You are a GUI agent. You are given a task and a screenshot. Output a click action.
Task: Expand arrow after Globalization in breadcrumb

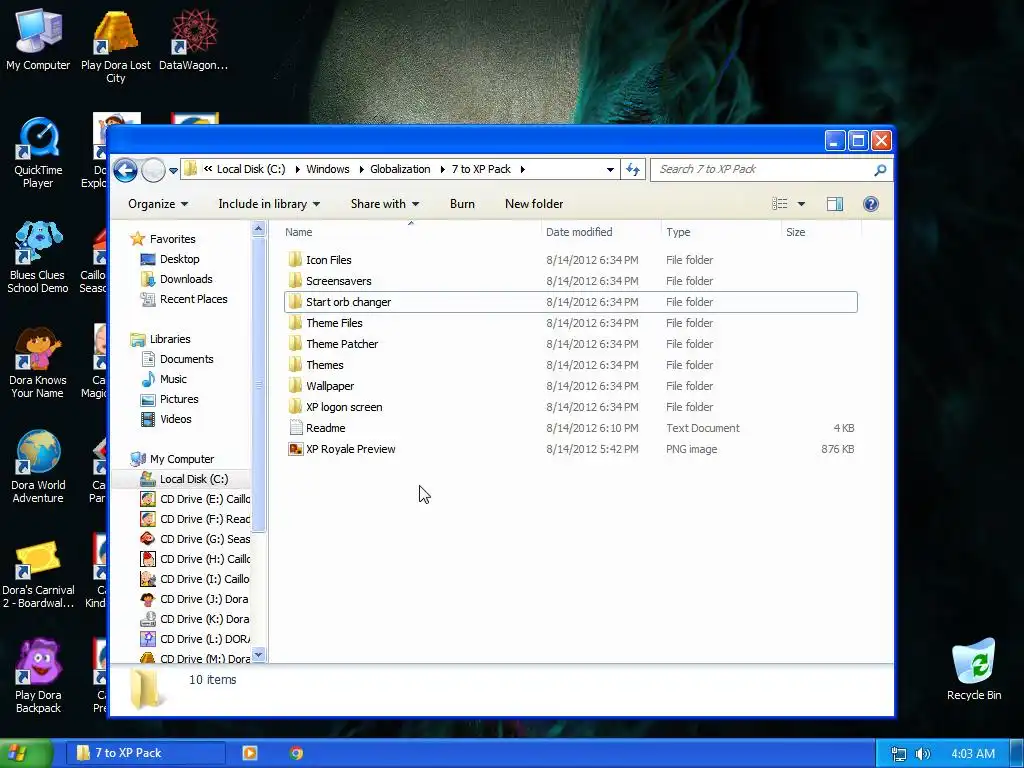point(442,169)
